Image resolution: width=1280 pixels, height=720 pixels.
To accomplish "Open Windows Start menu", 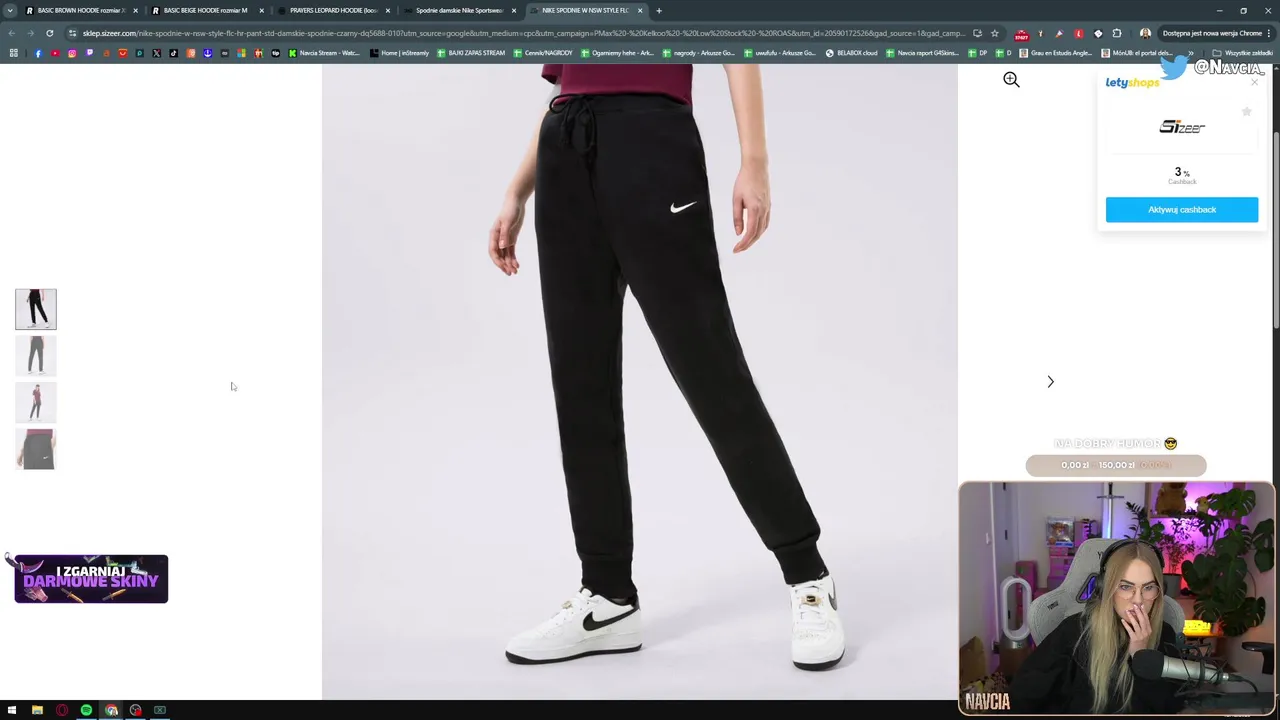I will (x=12, y=710).
